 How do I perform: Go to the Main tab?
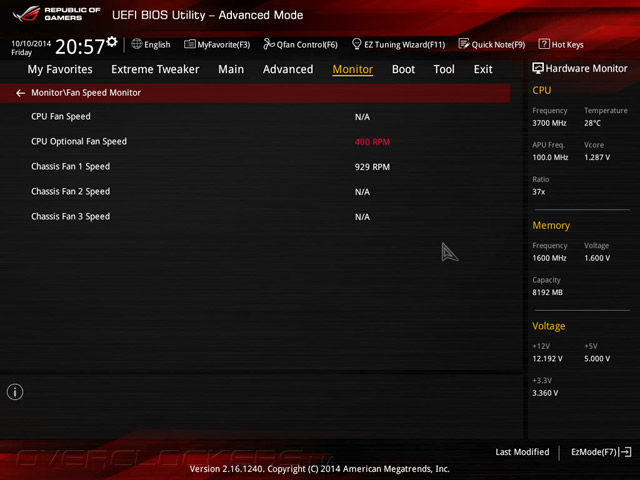tap(231, 69)
